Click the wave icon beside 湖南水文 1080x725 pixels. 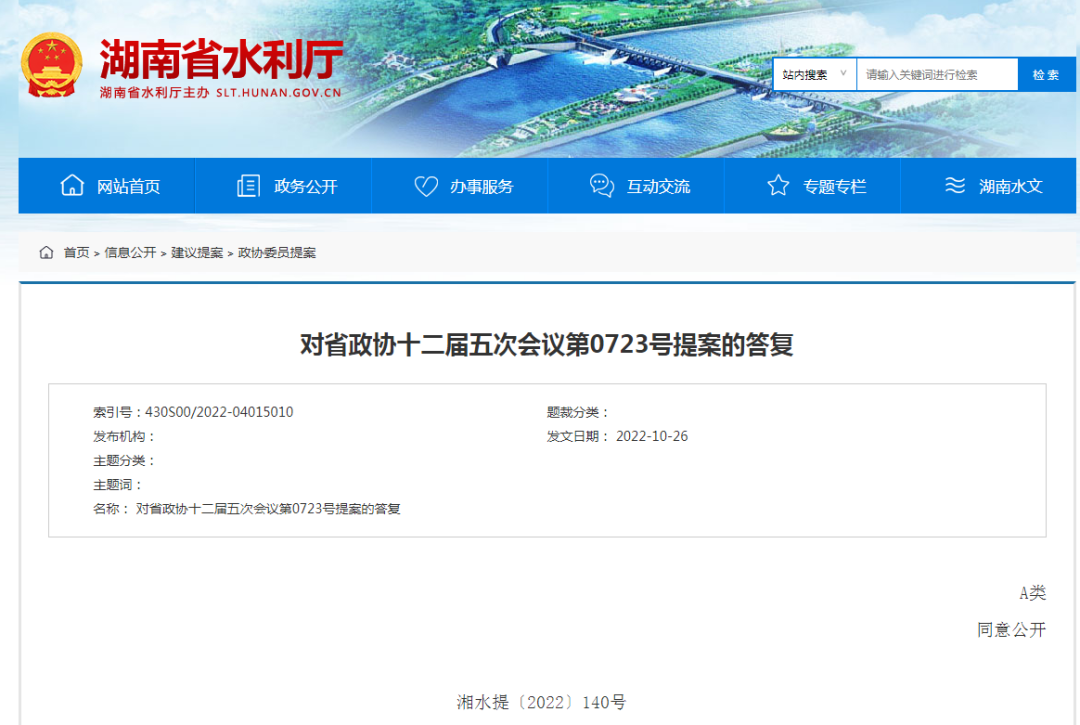pos(955,186)
